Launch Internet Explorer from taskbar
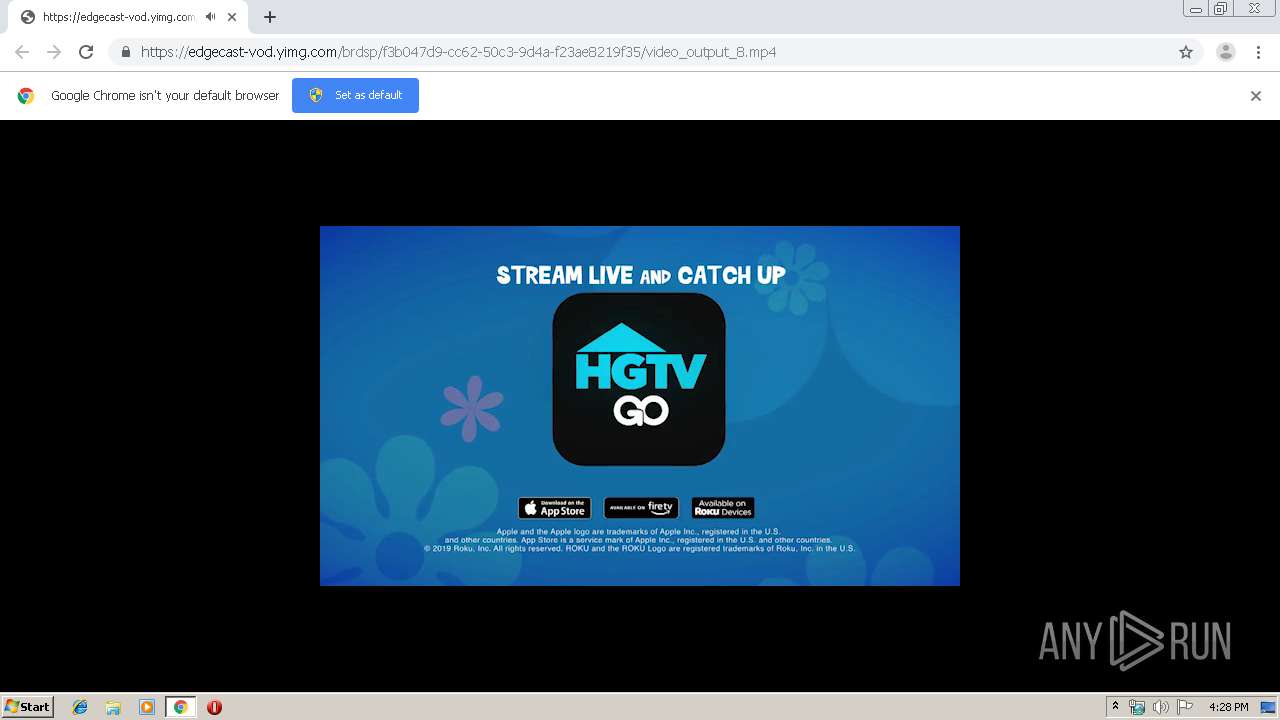Viewport: 1280px width, 720px height. click(x=80, y=707)
